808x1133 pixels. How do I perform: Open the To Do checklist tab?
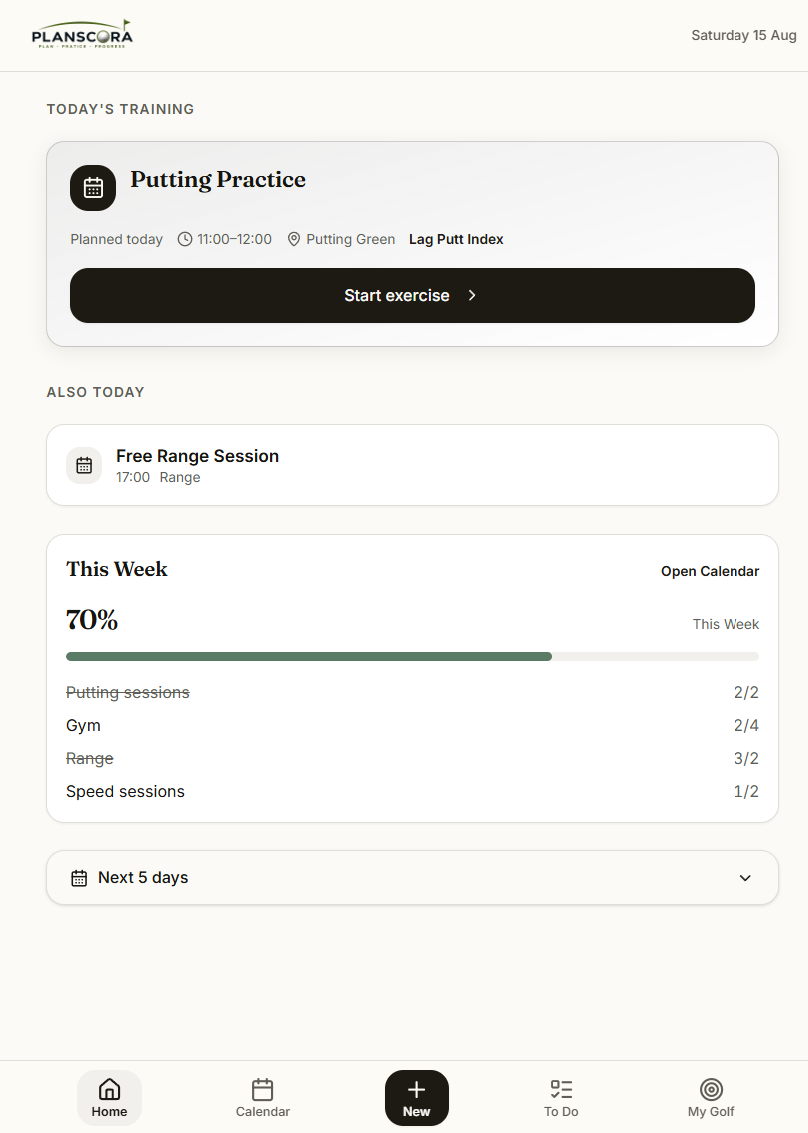pos(561,1098)
